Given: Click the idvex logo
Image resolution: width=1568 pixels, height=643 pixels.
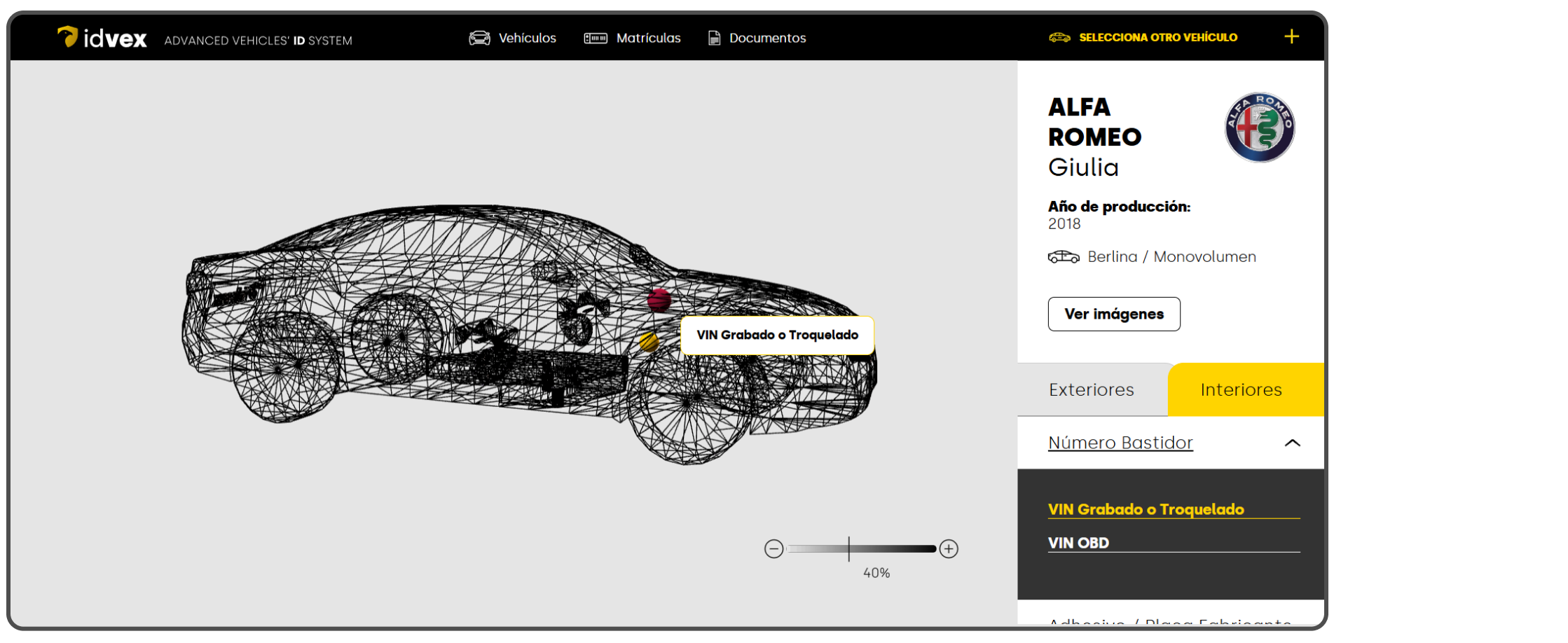Looking at the screenshot, I should pyautogui.click(x=102, y=38).
